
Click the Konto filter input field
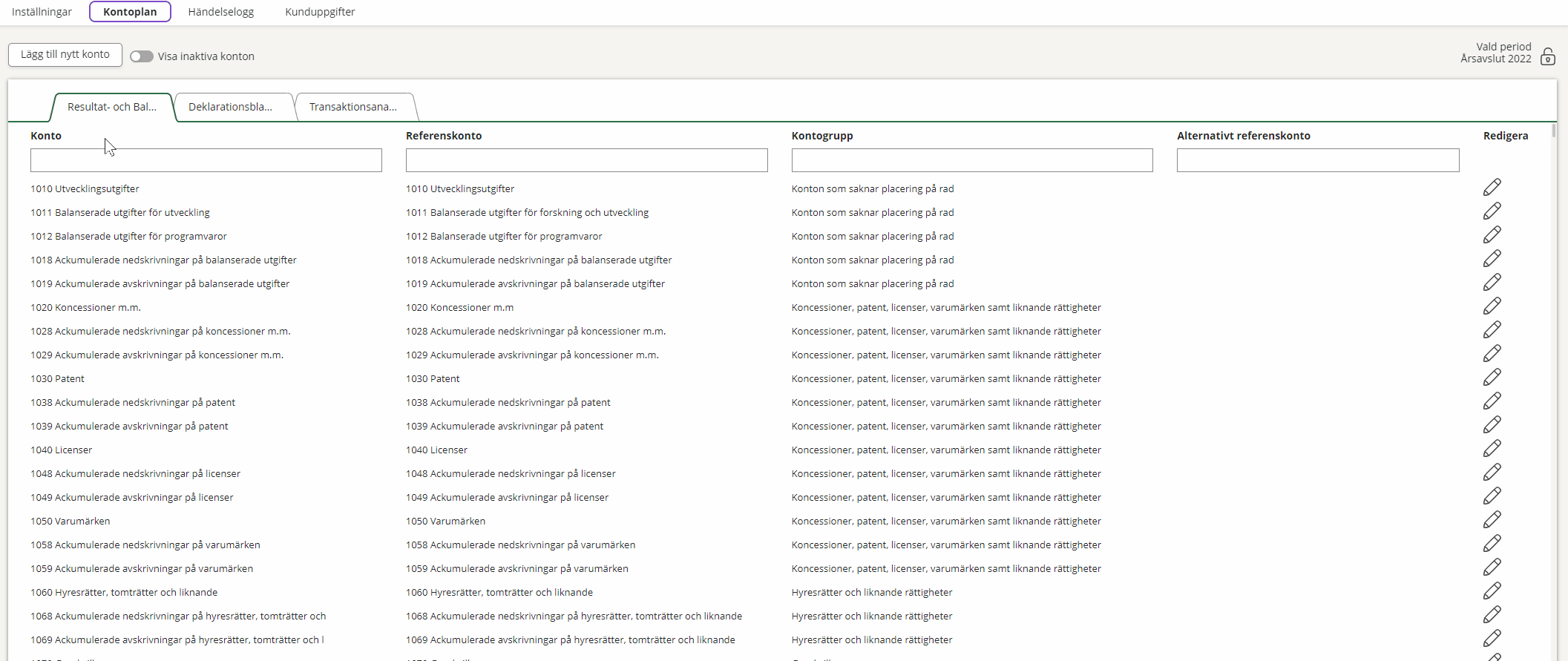coord(206,160)
